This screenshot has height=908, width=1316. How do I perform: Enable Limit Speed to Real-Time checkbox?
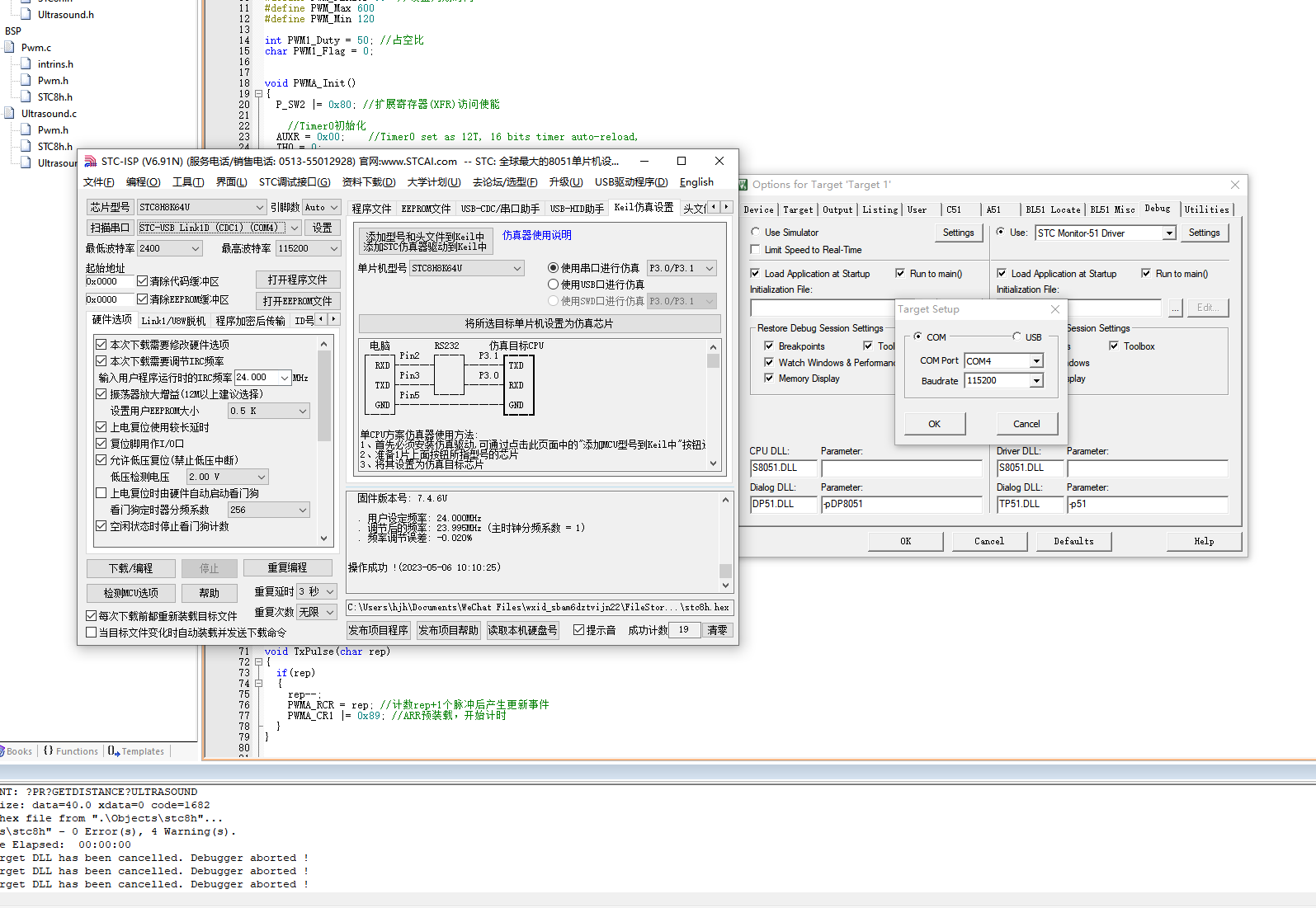(755, 250)
